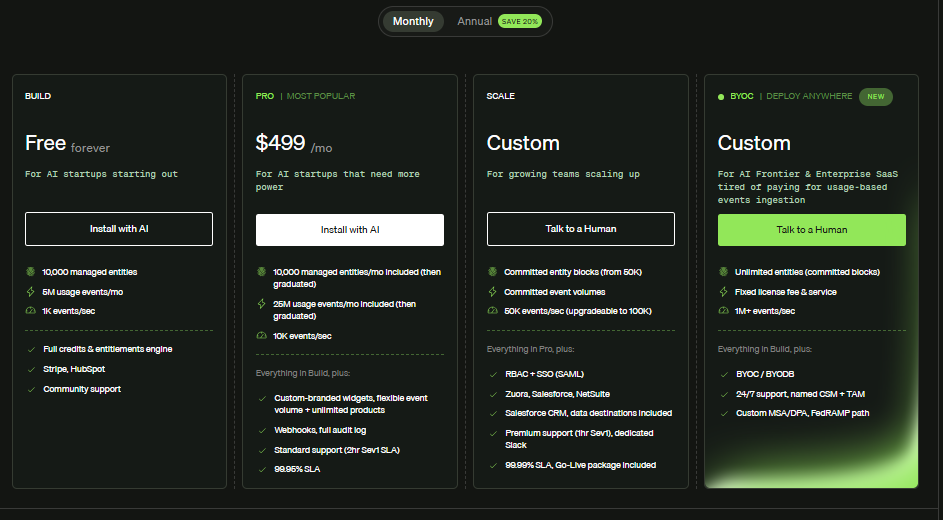The width and height of the screenshot is (943, 520).
Task: Click entities icon beside 10,000 managed entities/mo included
Action: tap(262, 272)
